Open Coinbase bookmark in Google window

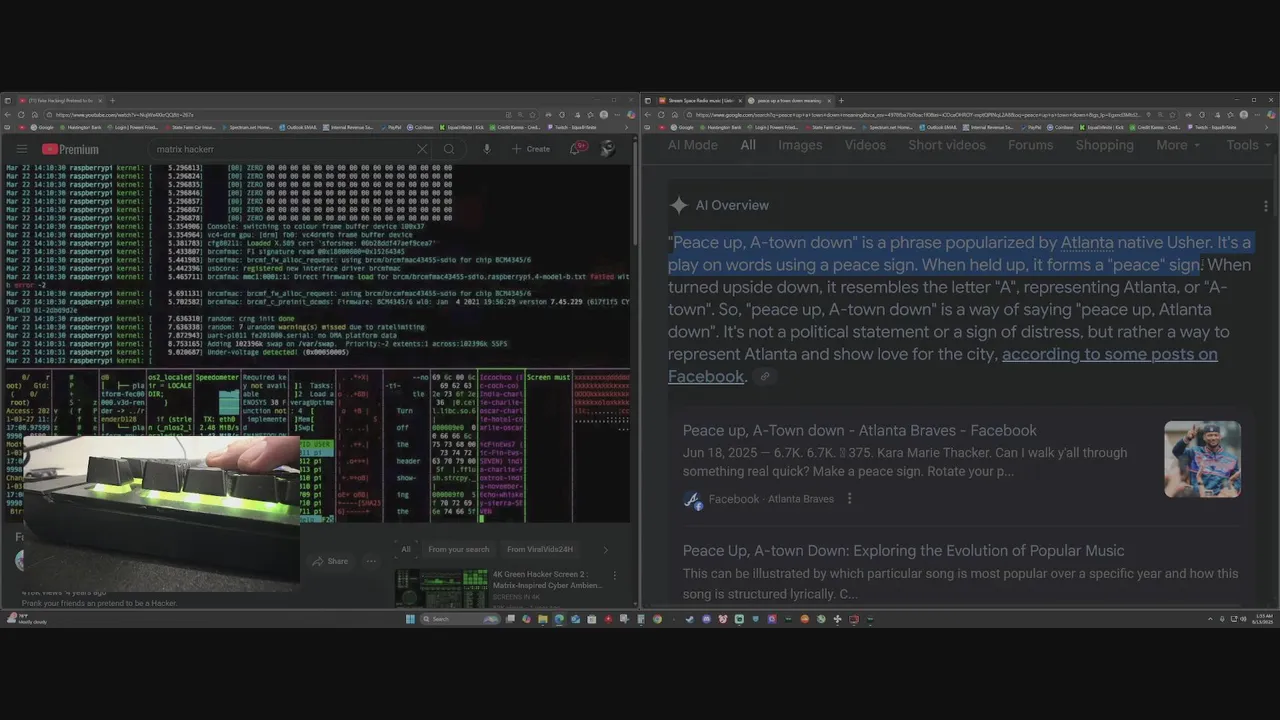tap(1059, 127)
